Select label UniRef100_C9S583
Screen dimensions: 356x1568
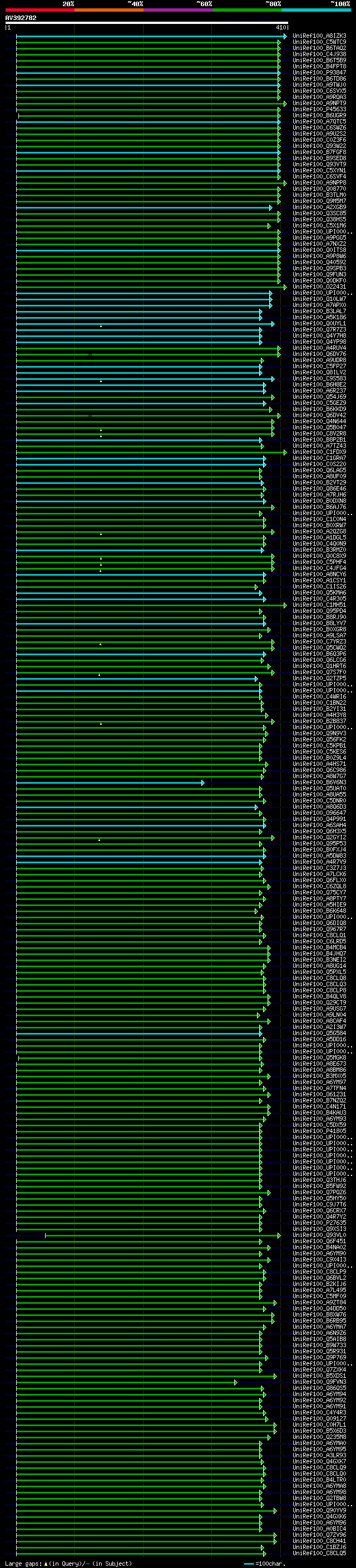point(319,379)
